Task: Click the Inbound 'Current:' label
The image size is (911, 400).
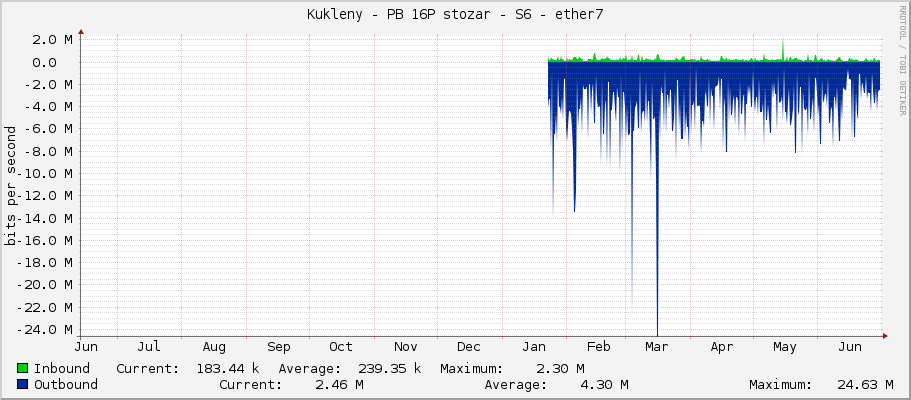Action: pos(148,368)
